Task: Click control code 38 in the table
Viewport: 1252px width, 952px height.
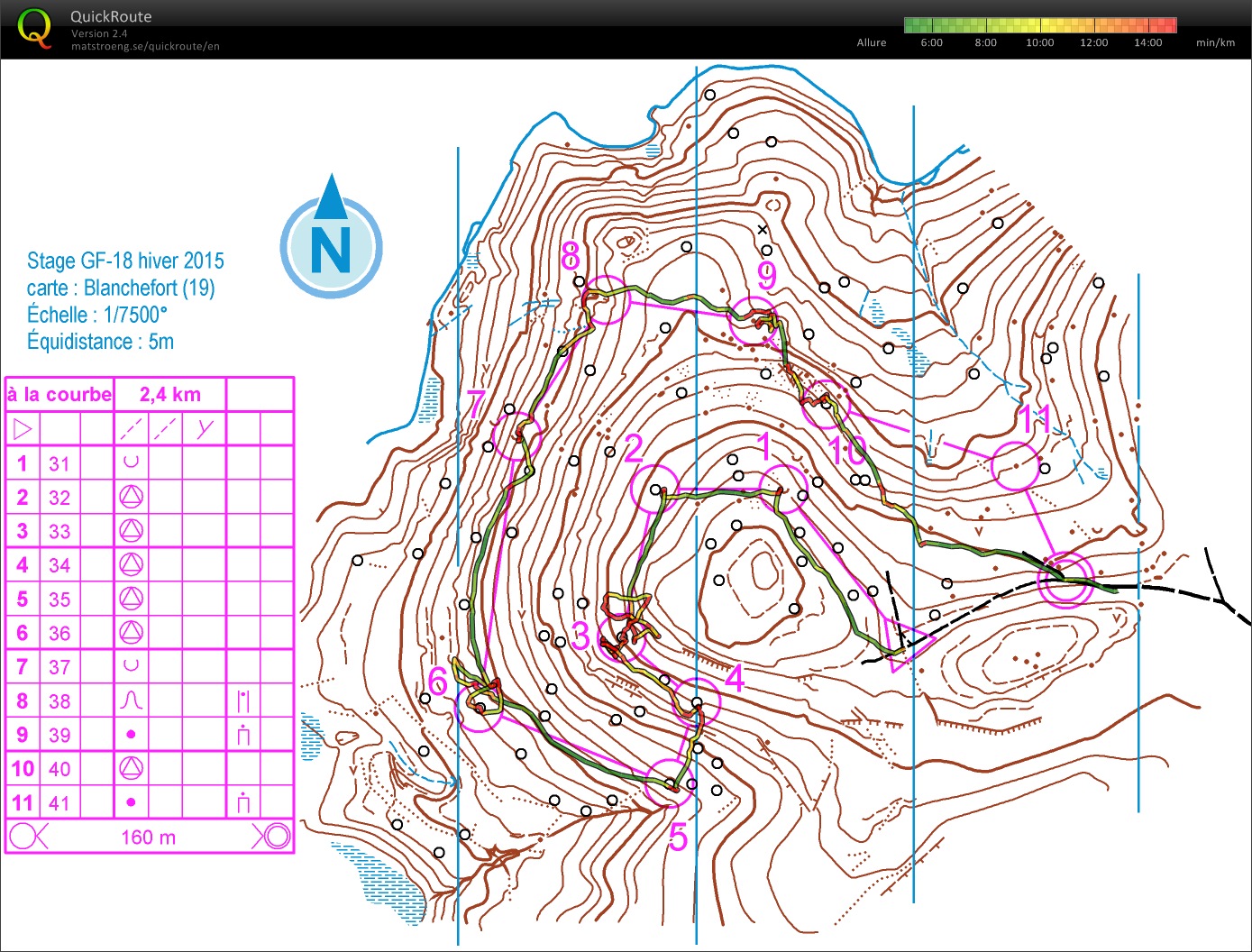Action: coord(59,700)
